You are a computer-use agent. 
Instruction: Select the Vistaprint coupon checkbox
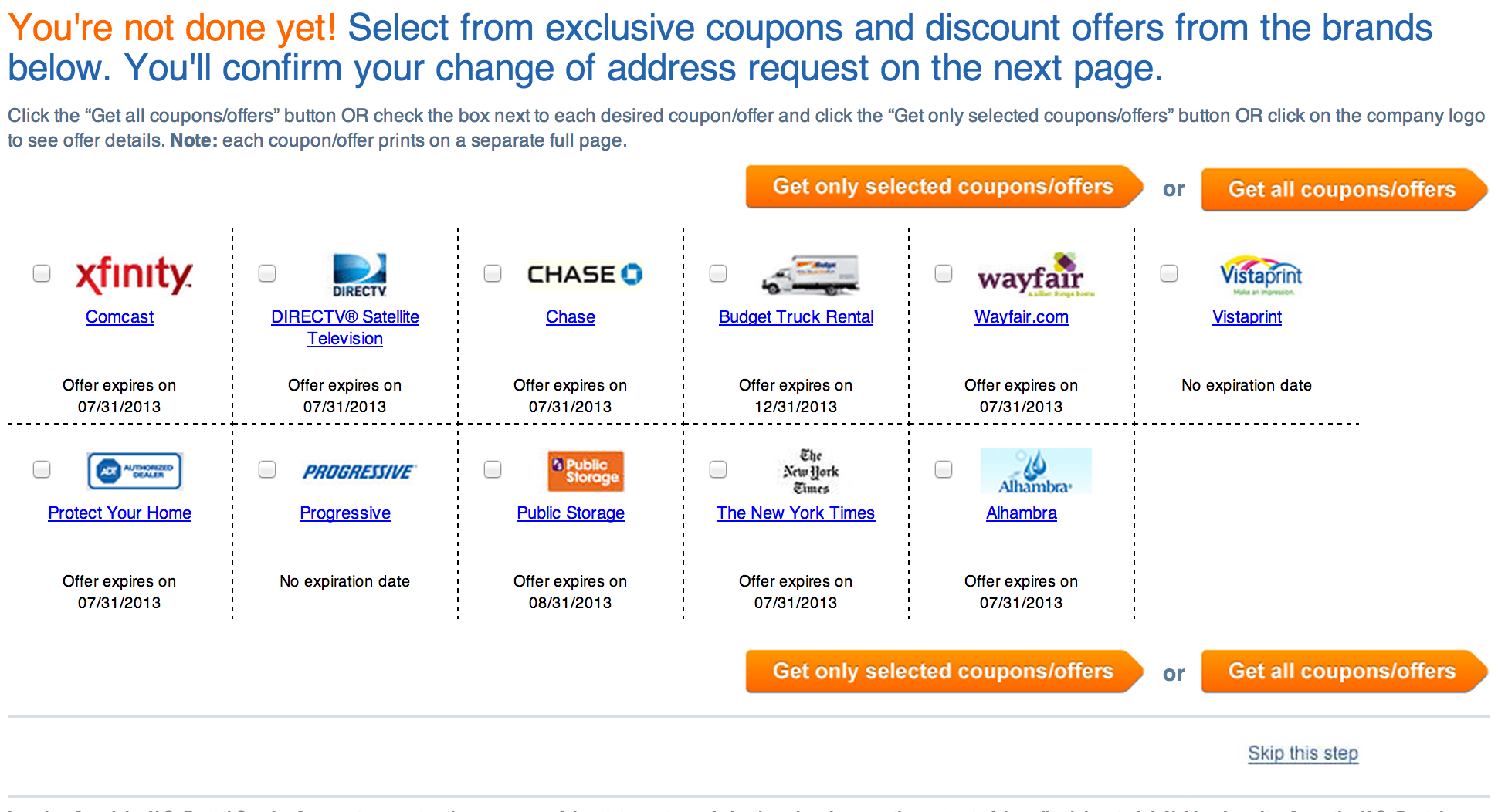1169,273
